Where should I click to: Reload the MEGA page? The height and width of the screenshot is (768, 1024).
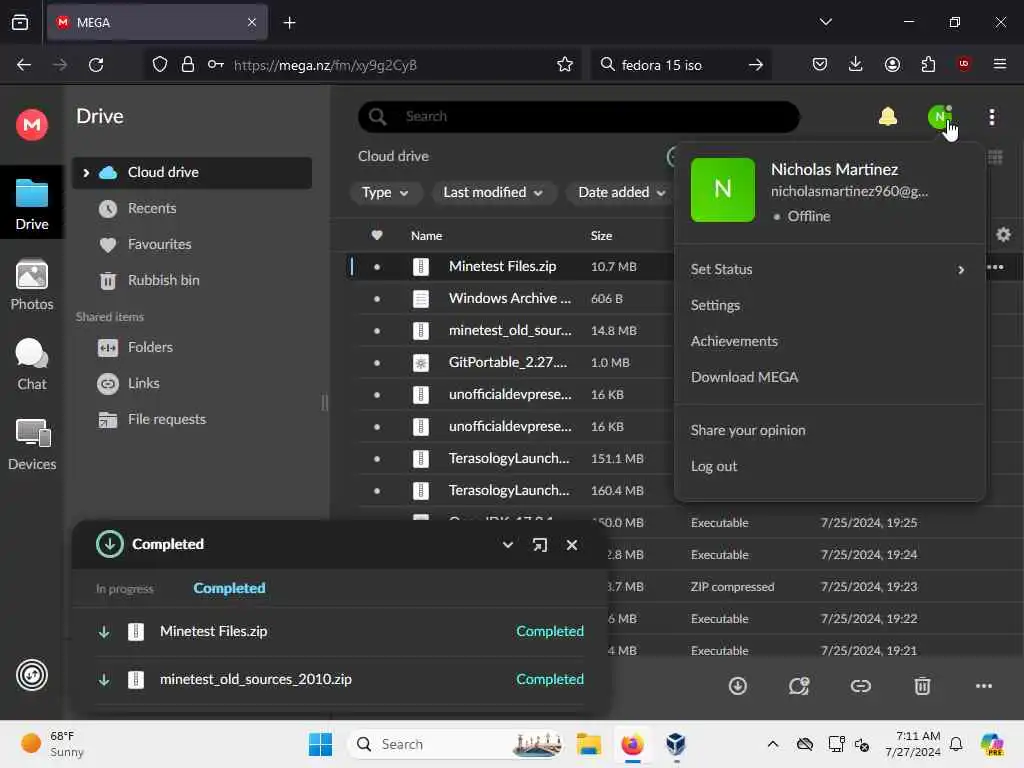click(x=96, y=64)
